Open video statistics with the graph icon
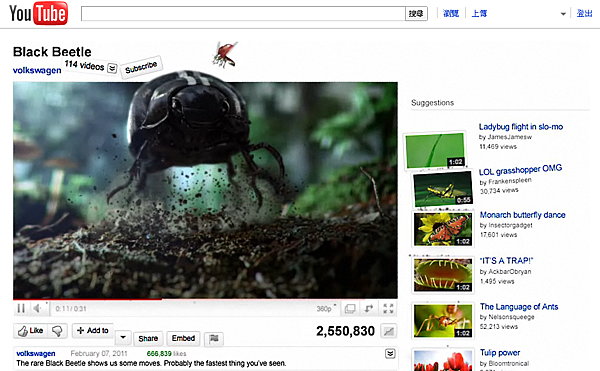 [x=389, y=331]
